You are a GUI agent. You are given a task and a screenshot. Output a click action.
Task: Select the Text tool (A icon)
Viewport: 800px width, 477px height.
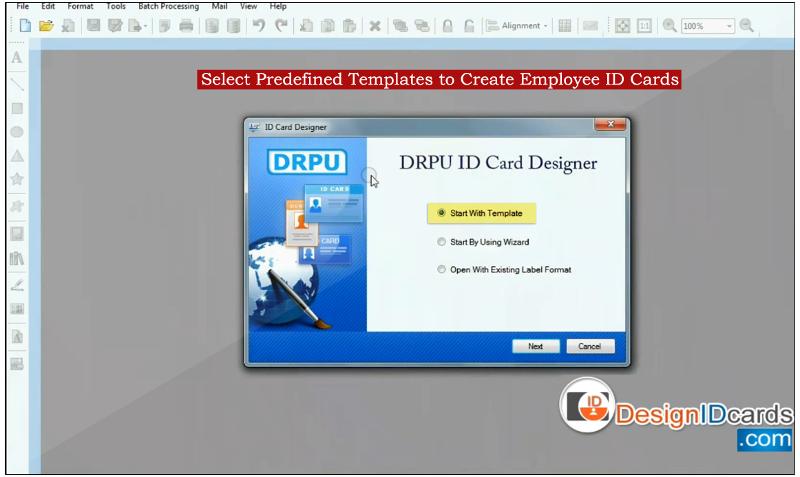click(17, 58)
